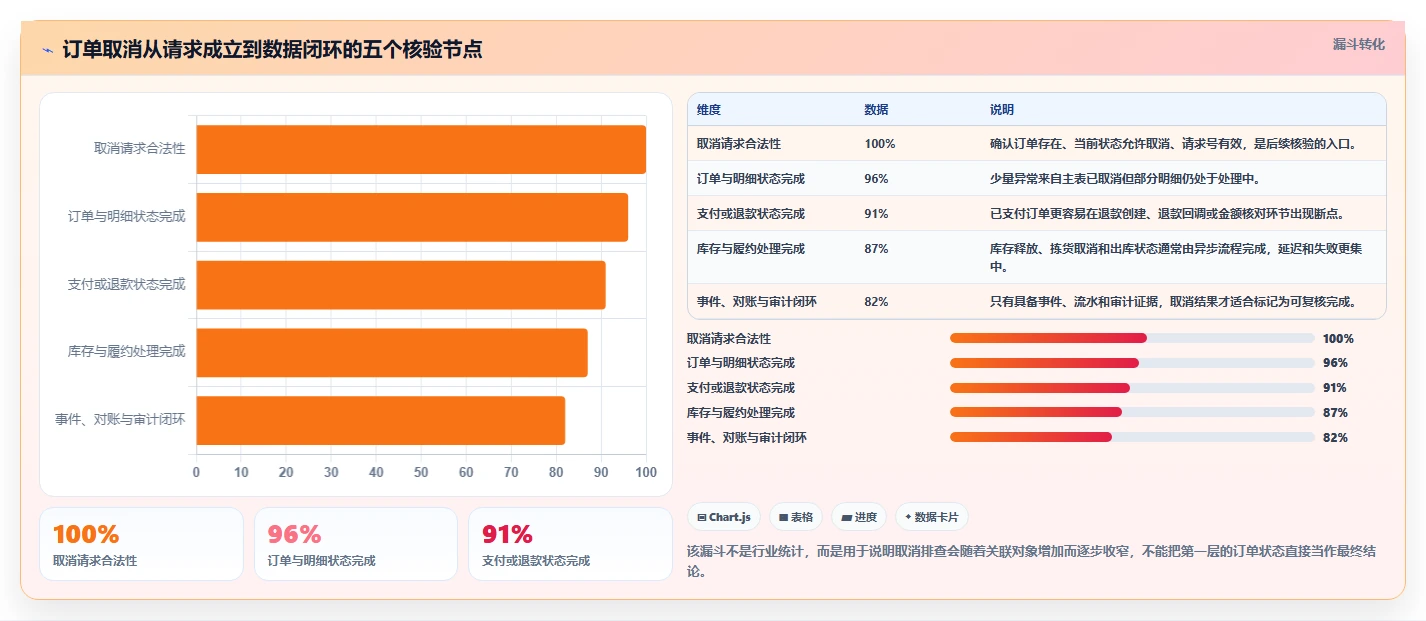Image resolution: width=1426 pixels, height=621 pixels.
Task: Click the 91% 支付或退款状态完成 stat card
Action: pyautogui.click(x=570, y=544)
